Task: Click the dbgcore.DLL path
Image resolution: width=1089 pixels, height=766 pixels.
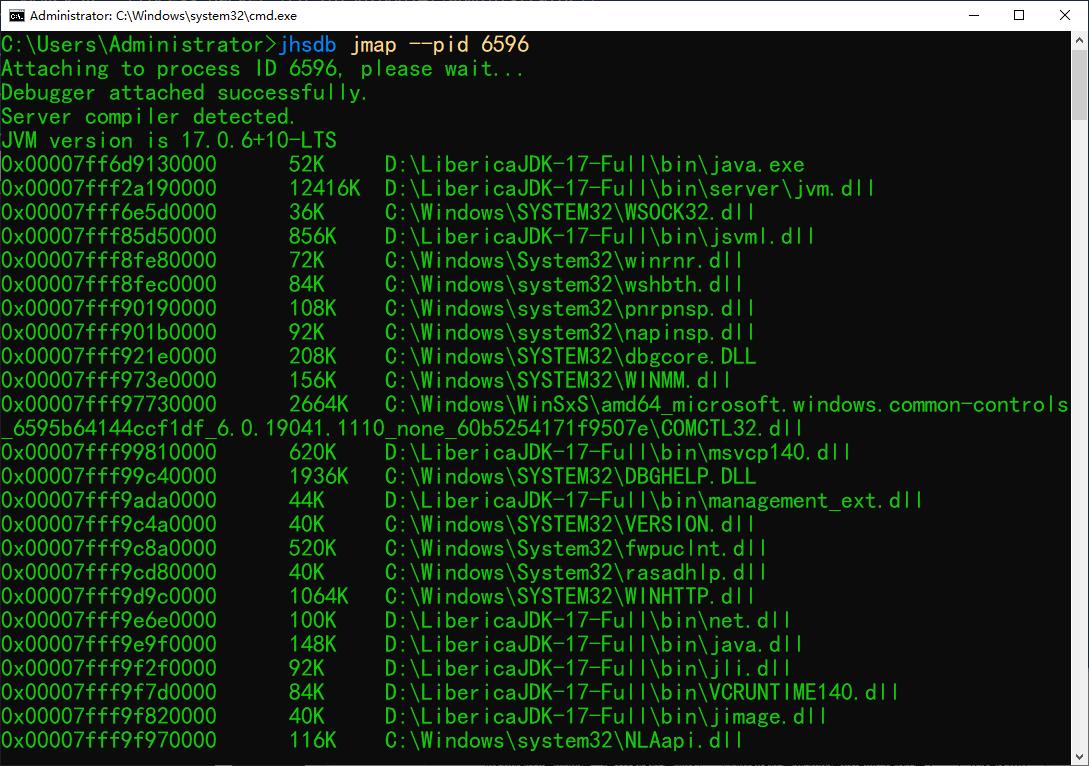Action: 570,356
